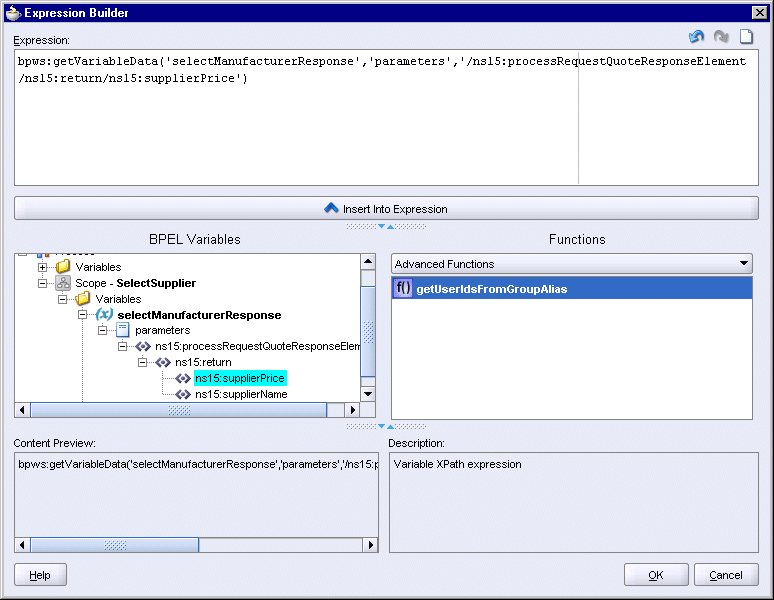Image resolution: width=774 pixels, height=600 pixels.
Task: Click the Content Preview scroll left arrow
Action: click(22, 545)
